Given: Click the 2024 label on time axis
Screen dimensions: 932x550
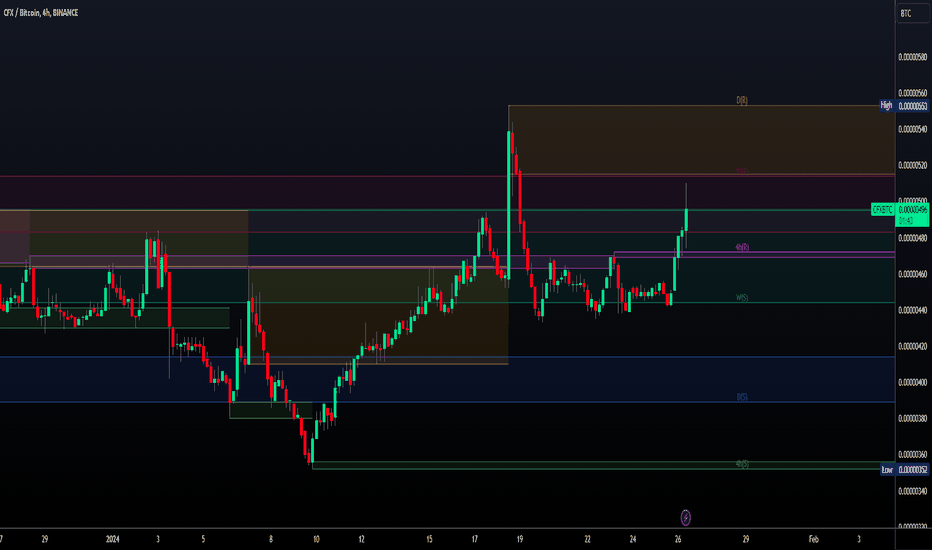Looking at the screenshot, I should 112,539.
